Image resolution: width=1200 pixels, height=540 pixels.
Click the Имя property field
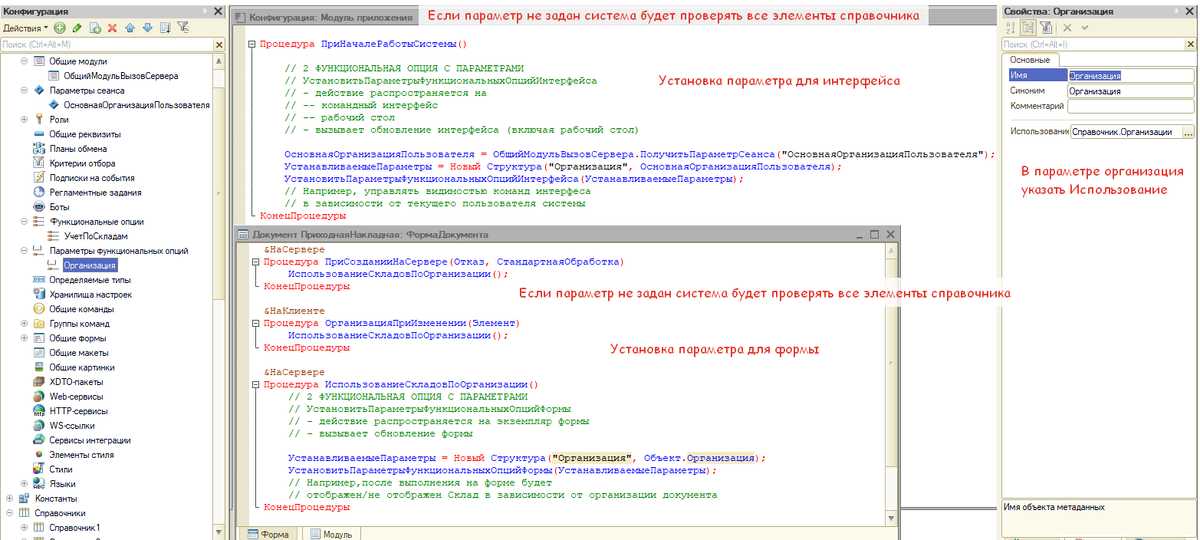coord(1131,75)
